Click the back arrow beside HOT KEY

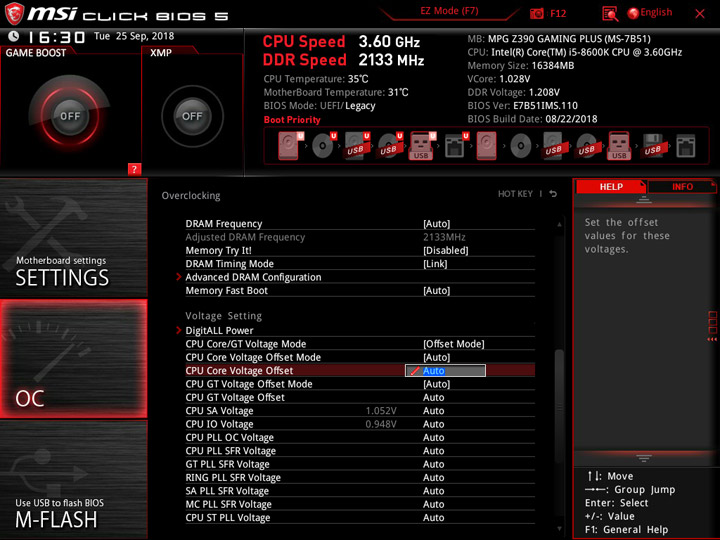pyautogui.click(x=553, y=194)
